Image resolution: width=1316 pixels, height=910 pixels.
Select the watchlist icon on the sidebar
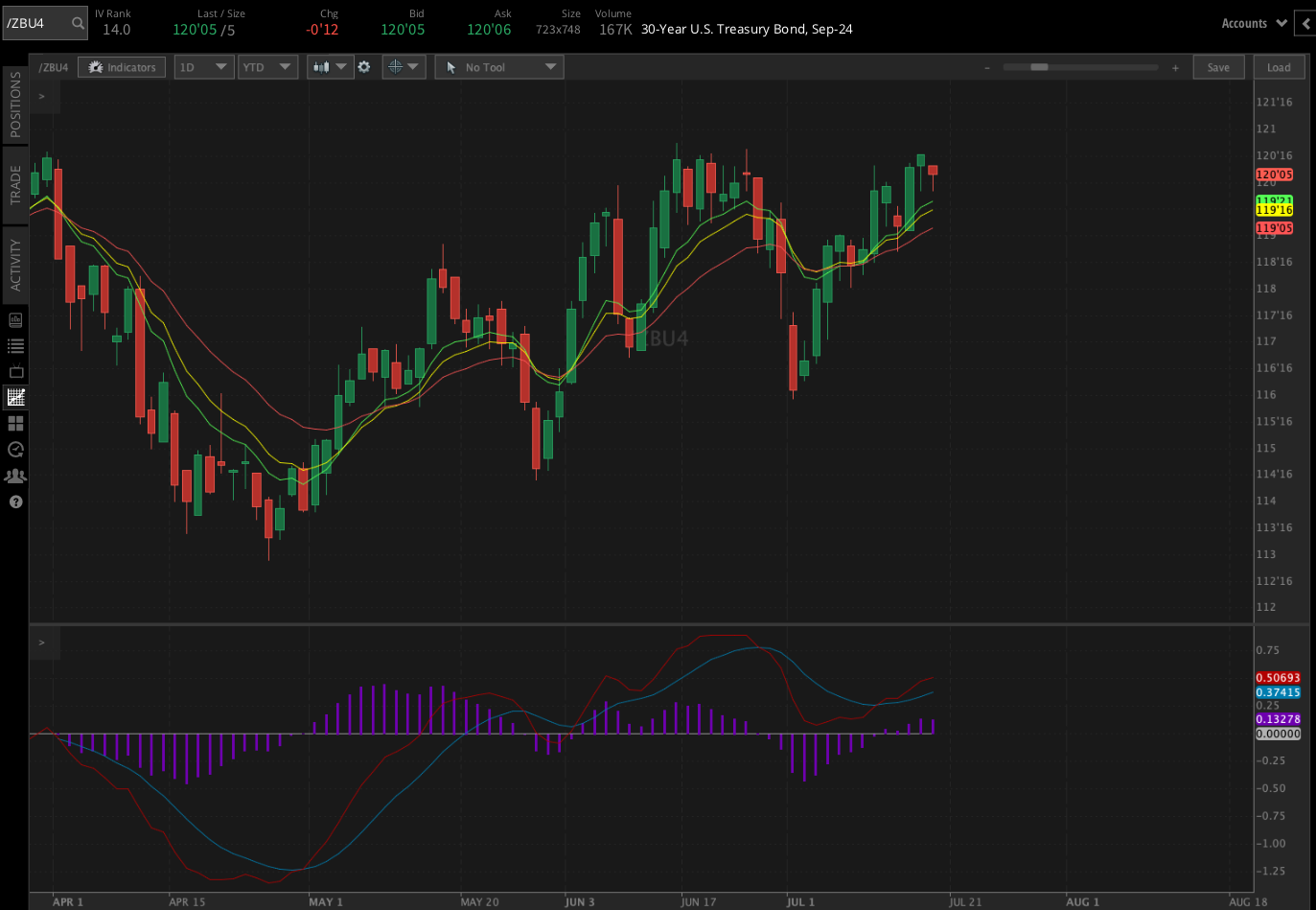(15, 346)
